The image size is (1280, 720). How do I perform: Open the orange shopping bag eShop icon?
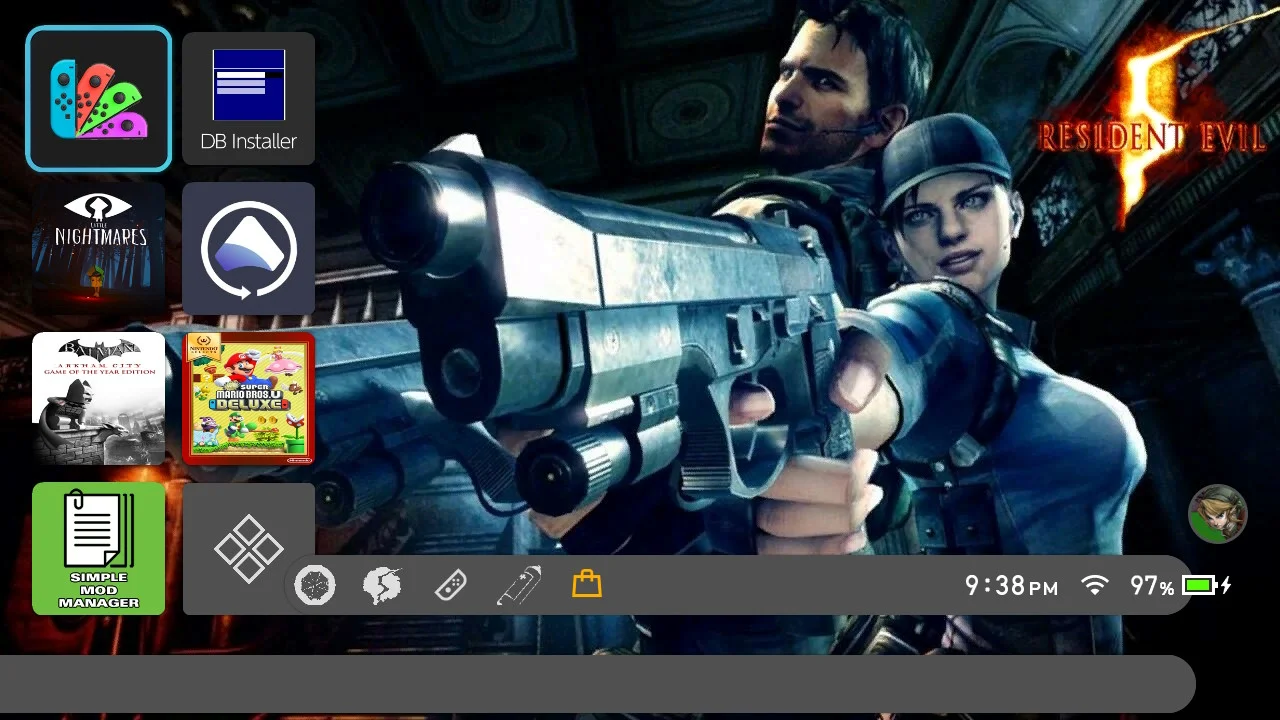pos(587,584)
